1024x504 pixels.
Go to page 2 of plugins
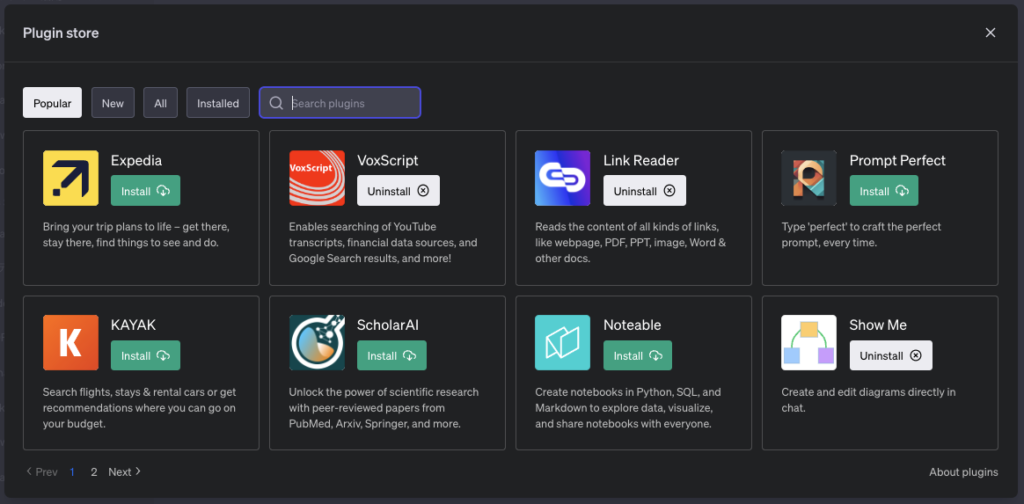(x=94, y=472)
